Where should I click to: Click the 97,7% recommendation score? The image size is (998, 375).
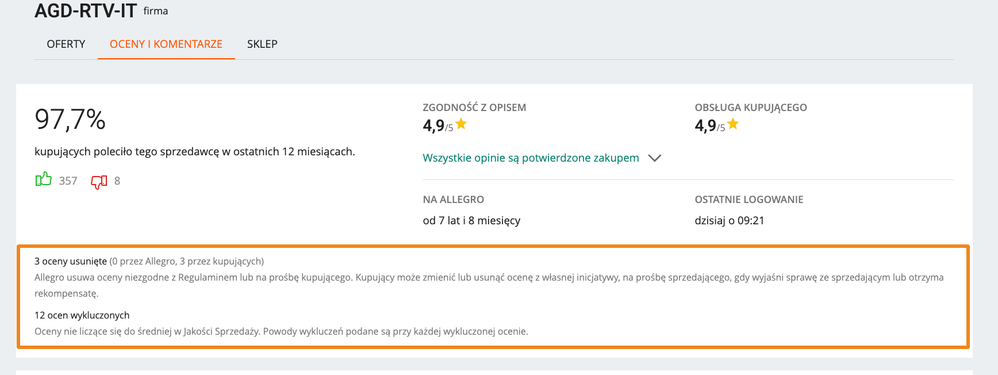(70, 120)
